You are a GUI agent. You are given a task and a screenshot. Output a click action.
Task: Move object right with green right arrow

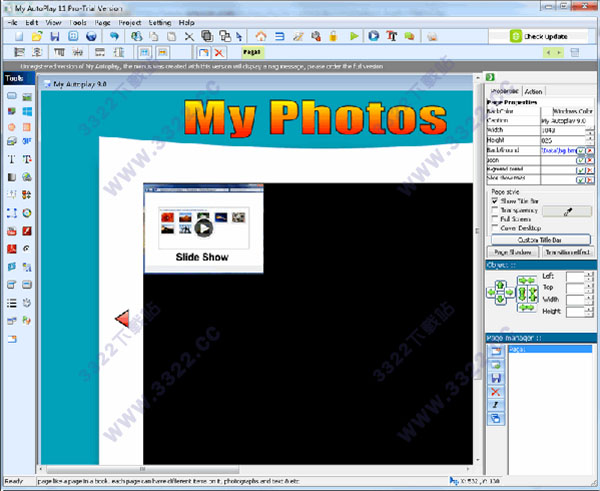click(x=510, y=293)
